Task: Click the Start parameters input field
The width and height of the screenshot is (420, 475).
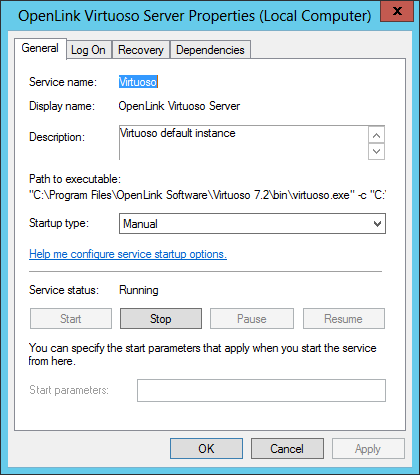Action: [x=261, y=390]
